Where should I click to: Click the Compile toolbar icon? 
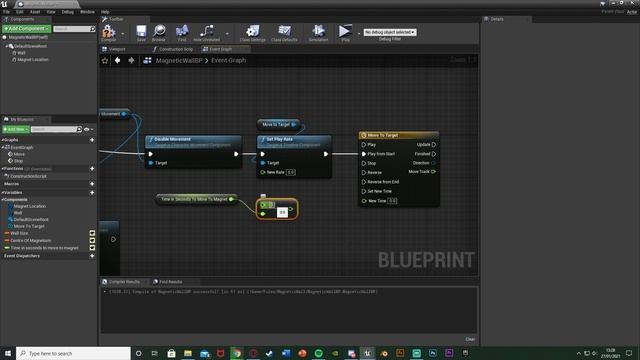(109, 31)
